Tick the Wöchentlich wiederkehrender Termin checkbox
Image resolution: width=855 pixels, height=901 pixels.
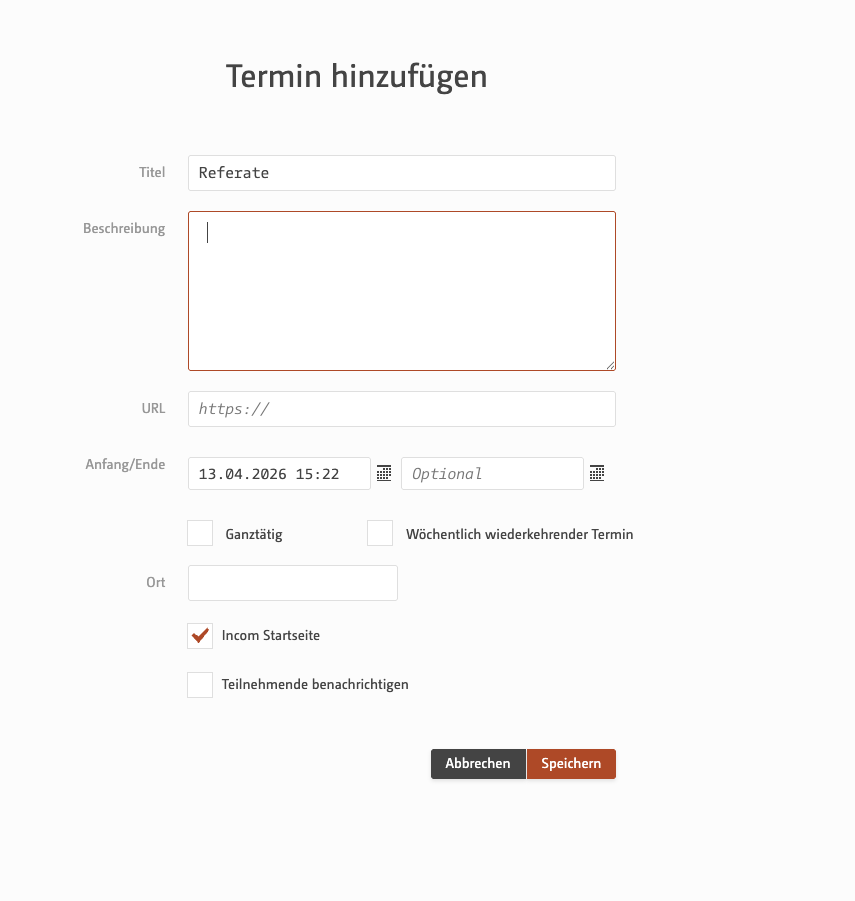pyautogui.click(x=380, y=533)
